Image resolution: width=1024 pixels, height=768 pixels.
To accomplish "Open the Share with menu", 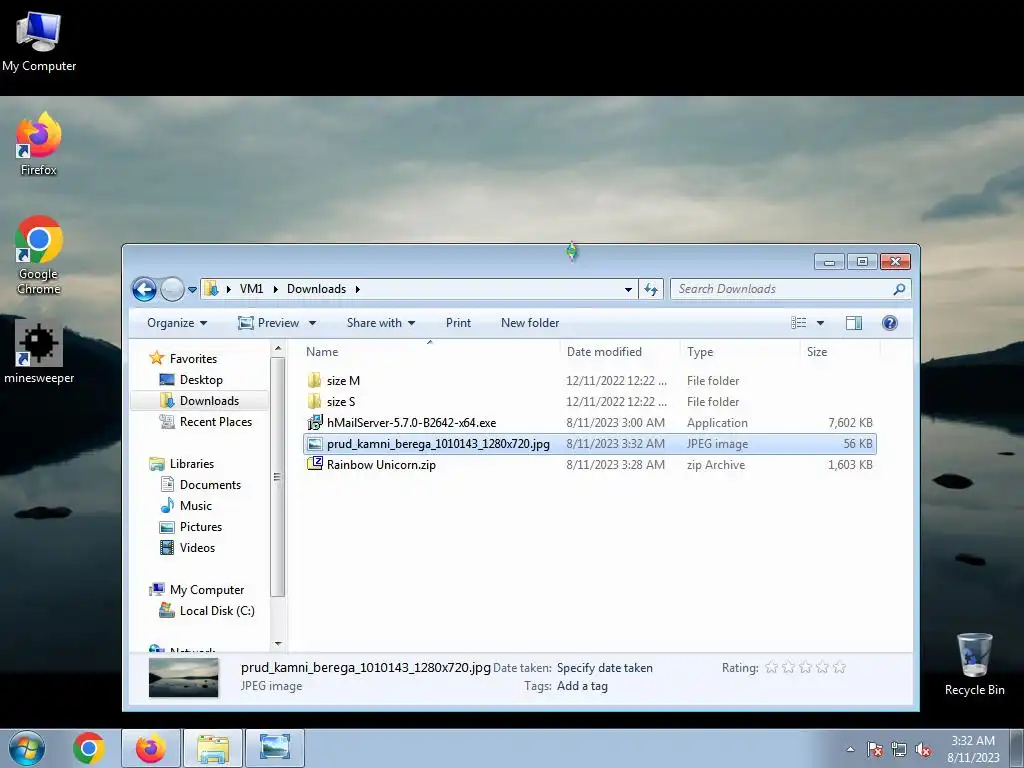I will 381,323.
